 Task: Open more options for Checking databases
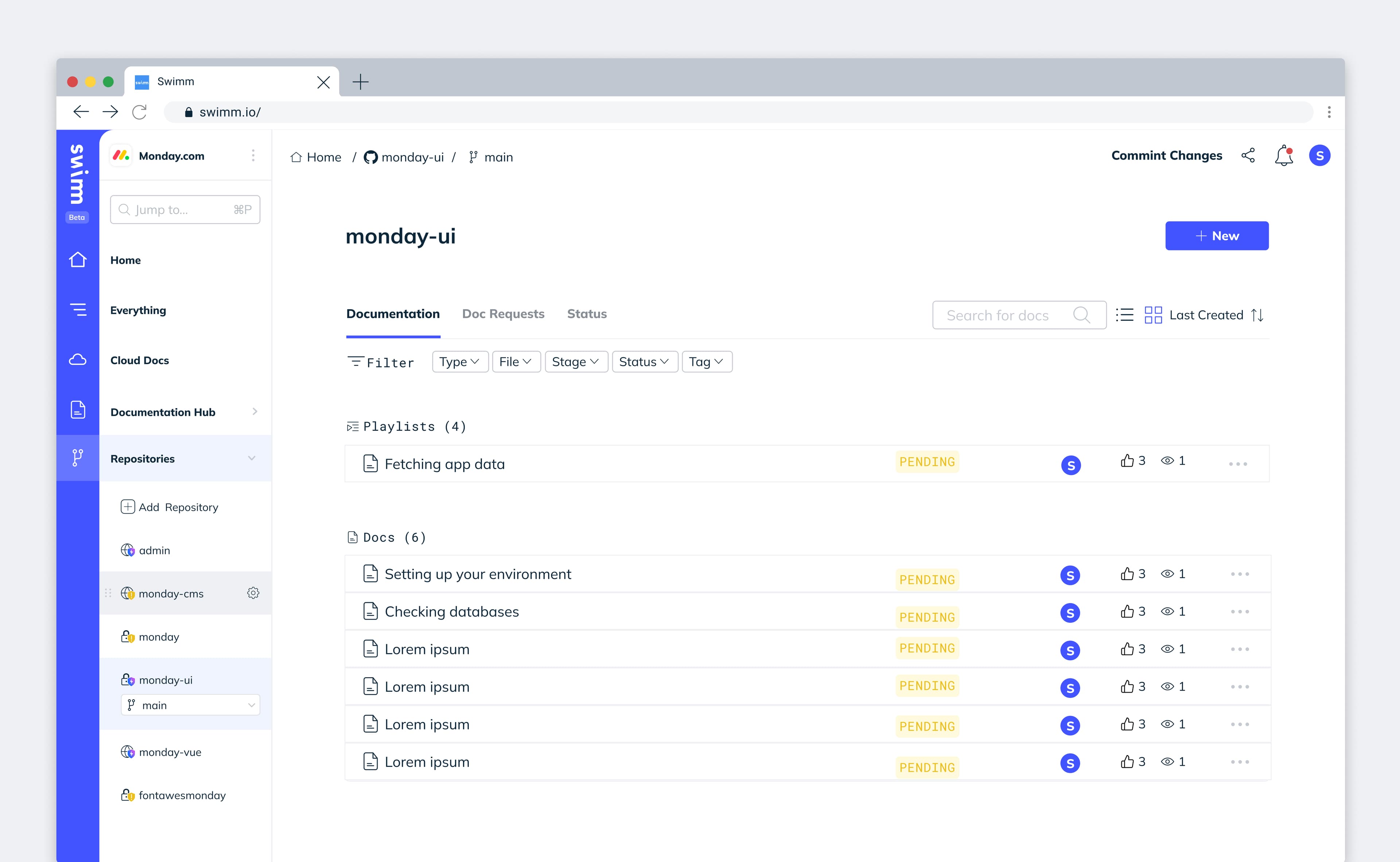point(1240,612)
